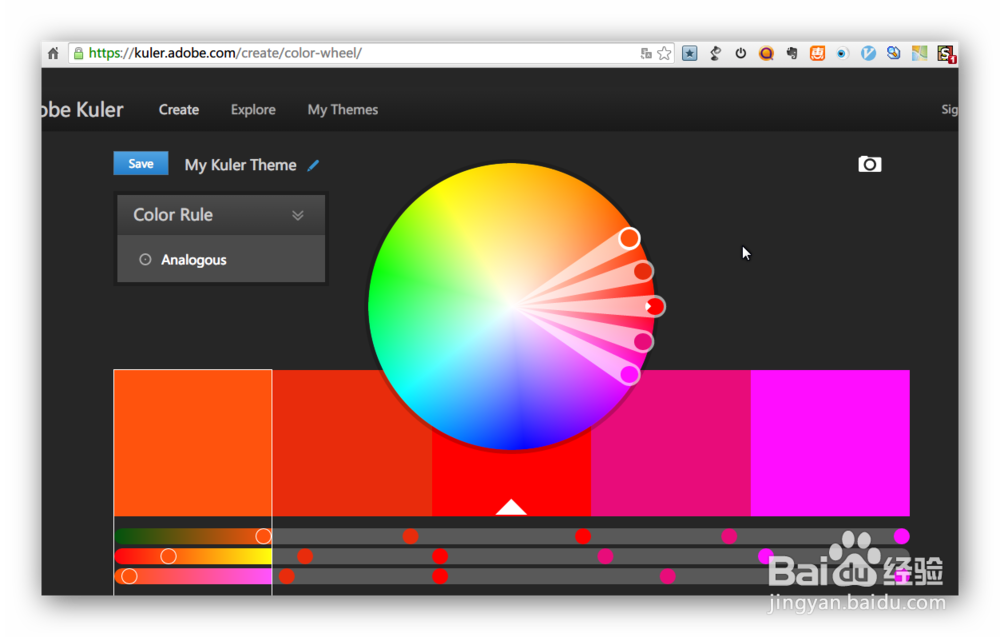
Task: Click the translate page icon in address bar
Action: [646, 54]
